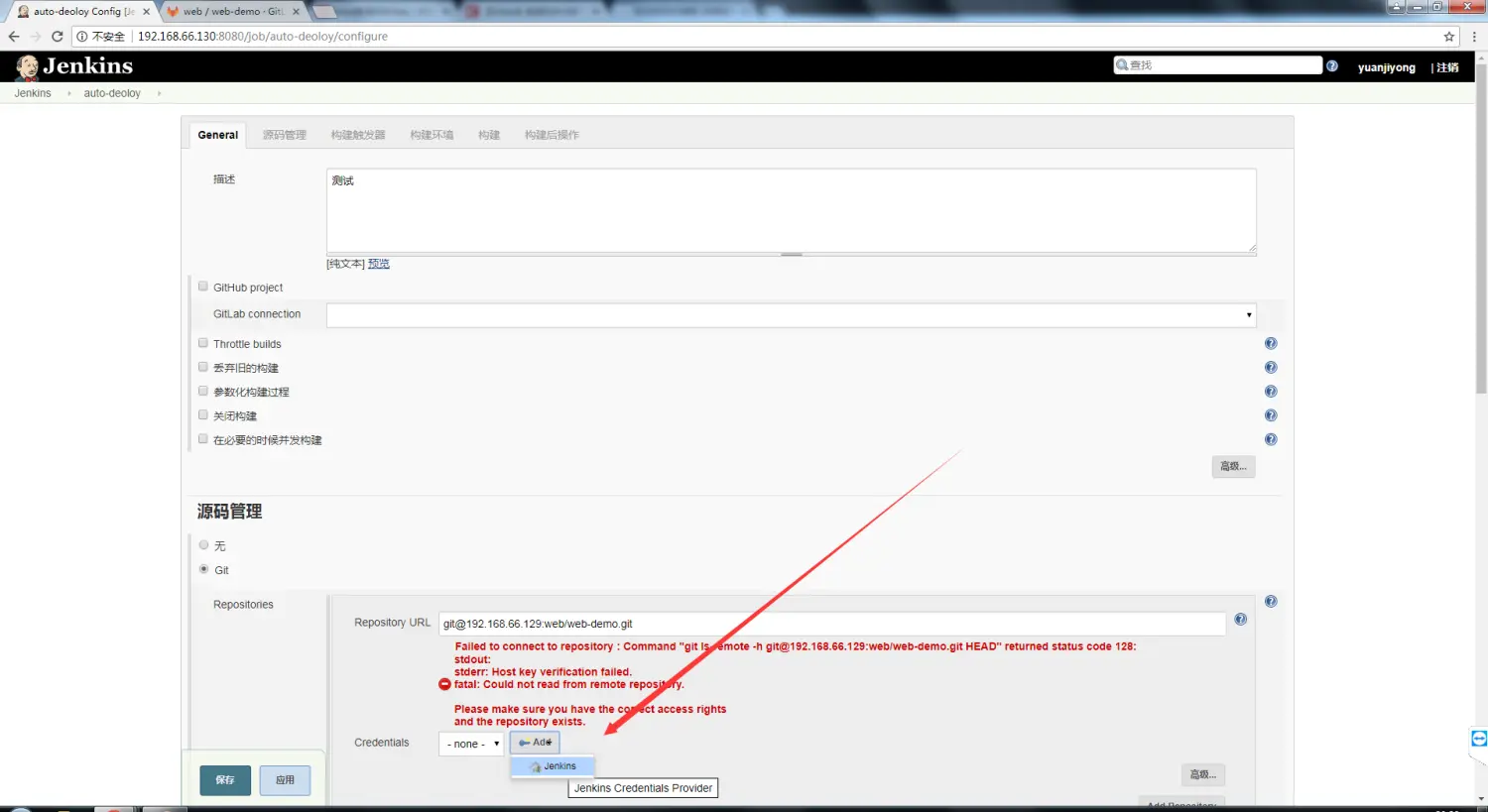
Task: Select 无 source control radio button
Action: (x=204, y=545)
